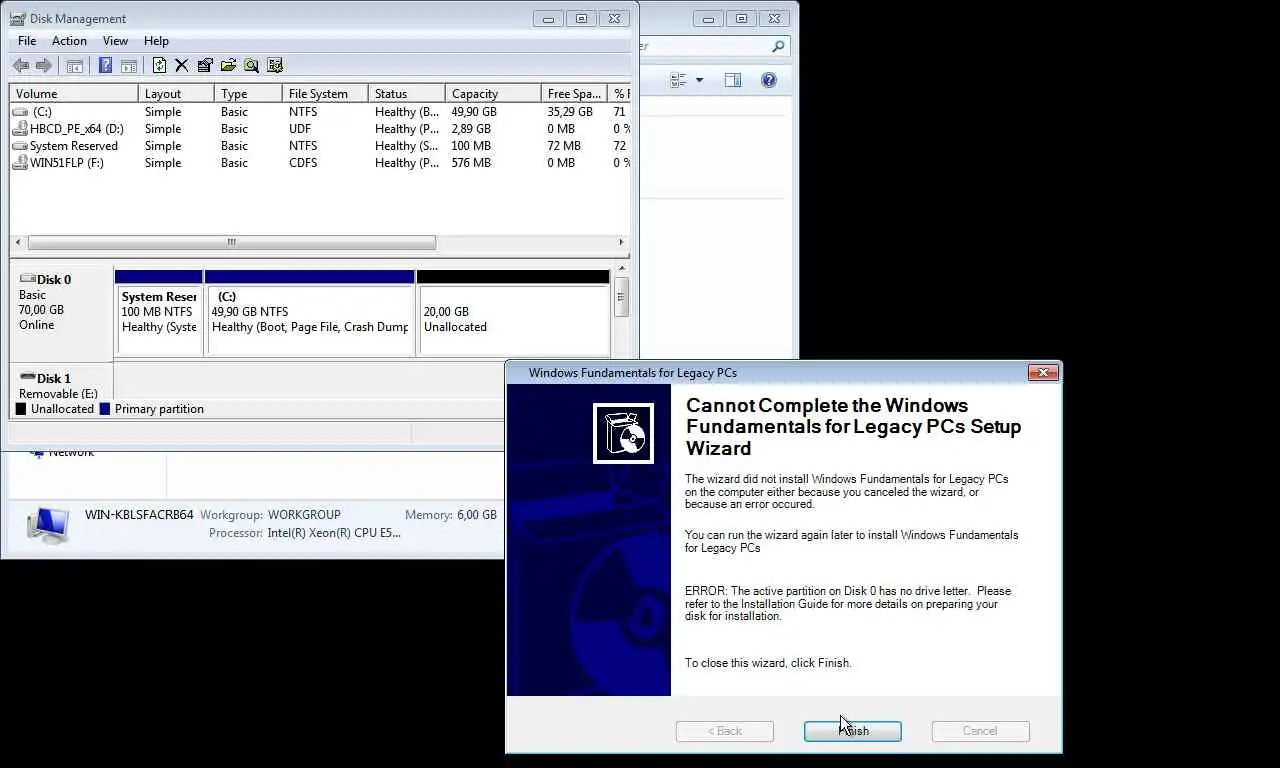Toggle the Show/Hide Console Tree toolbar icon
This screenshot has height=768, width=1280.
click(x=74, y=65)
